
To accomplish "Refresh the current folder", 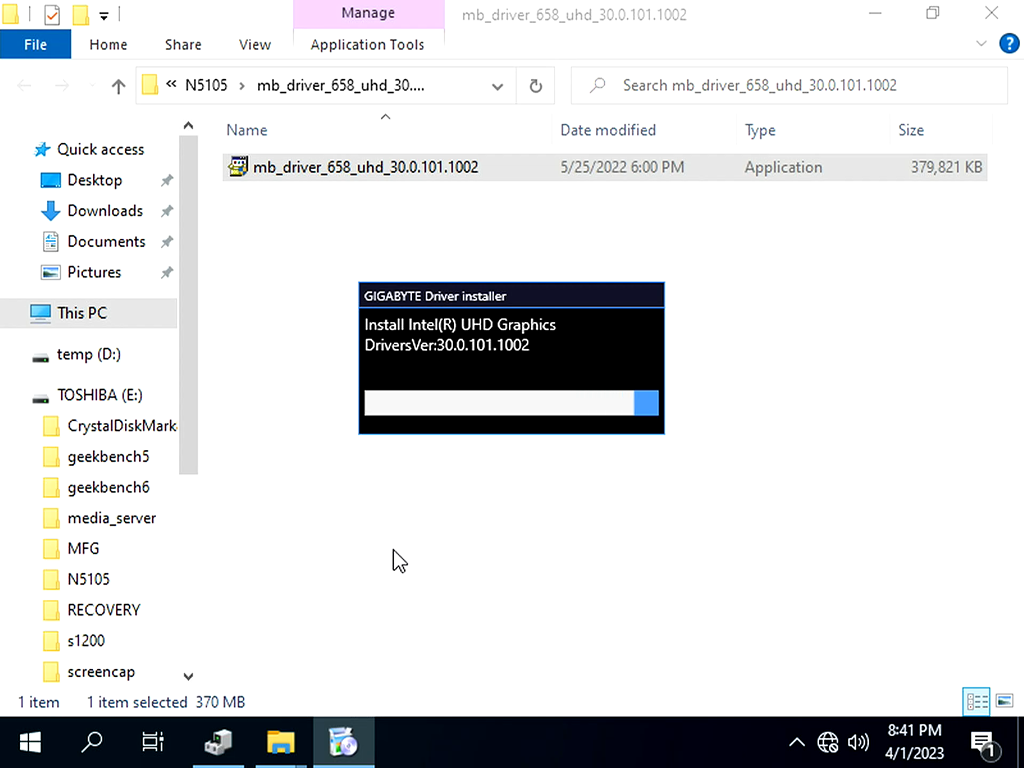I will [x=536, y=86].
